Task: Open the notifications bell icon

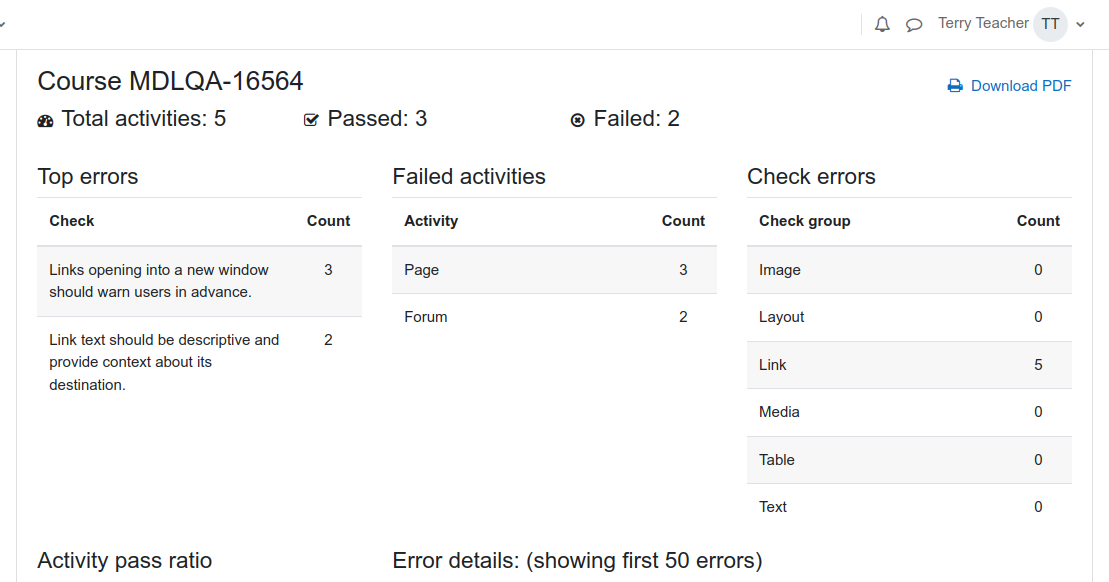Action: [882, 25]
